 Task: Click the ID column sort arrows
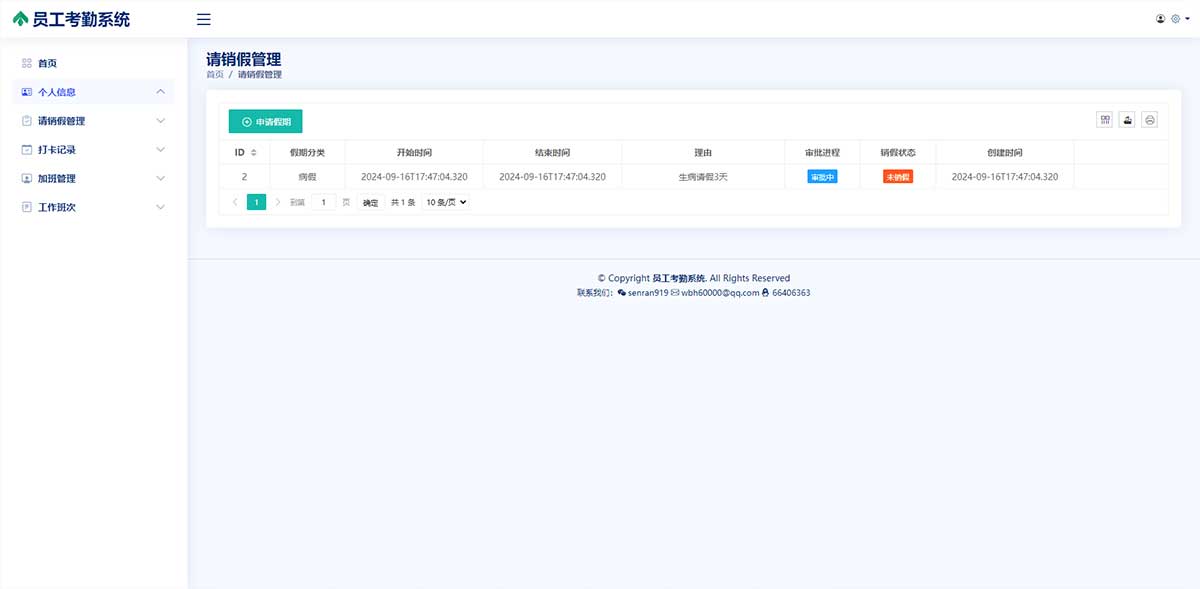click(253, 153)
